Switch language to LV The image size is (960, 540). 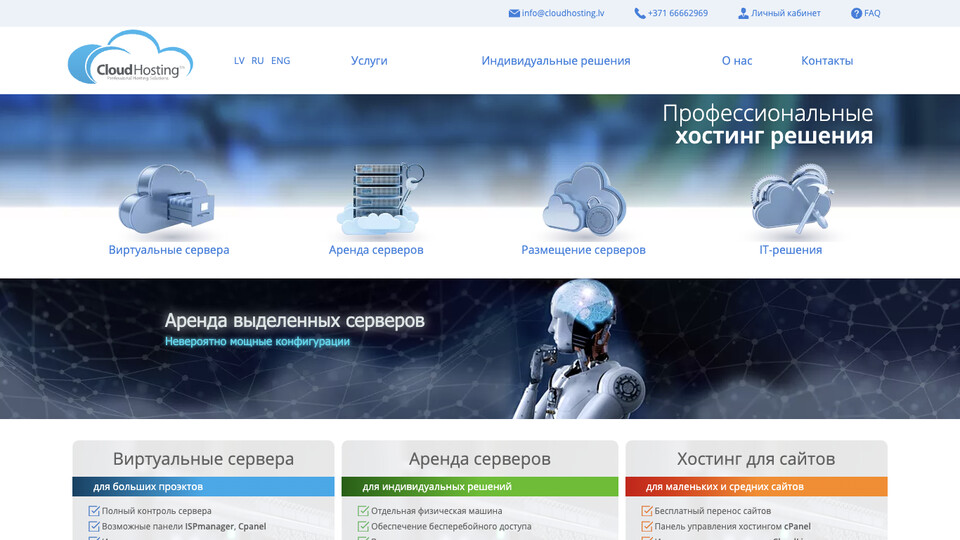point(239,61)
